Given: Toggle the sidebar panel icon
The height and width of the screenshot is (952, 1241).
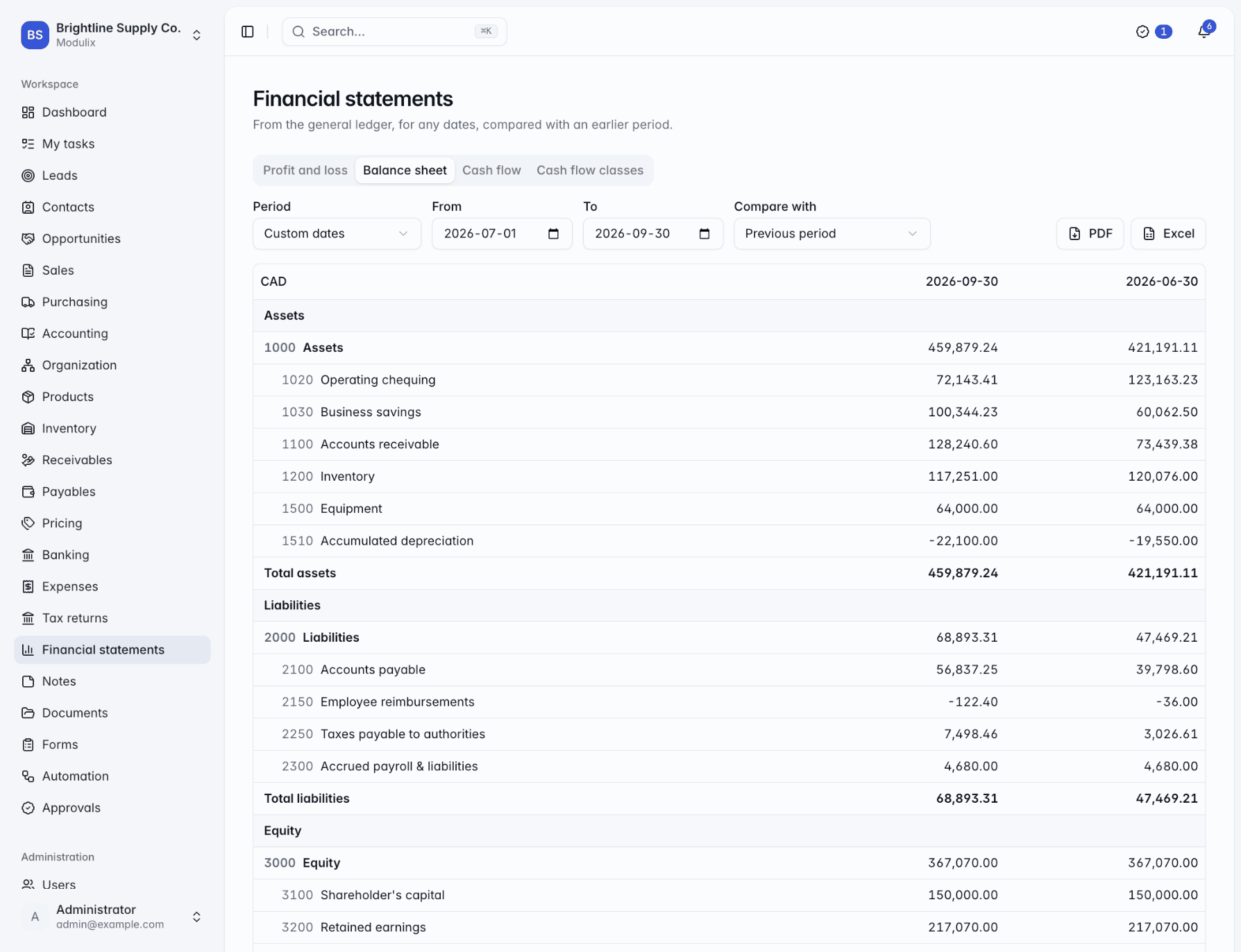Looking at the screenshot, I should [x=248, y=32].
